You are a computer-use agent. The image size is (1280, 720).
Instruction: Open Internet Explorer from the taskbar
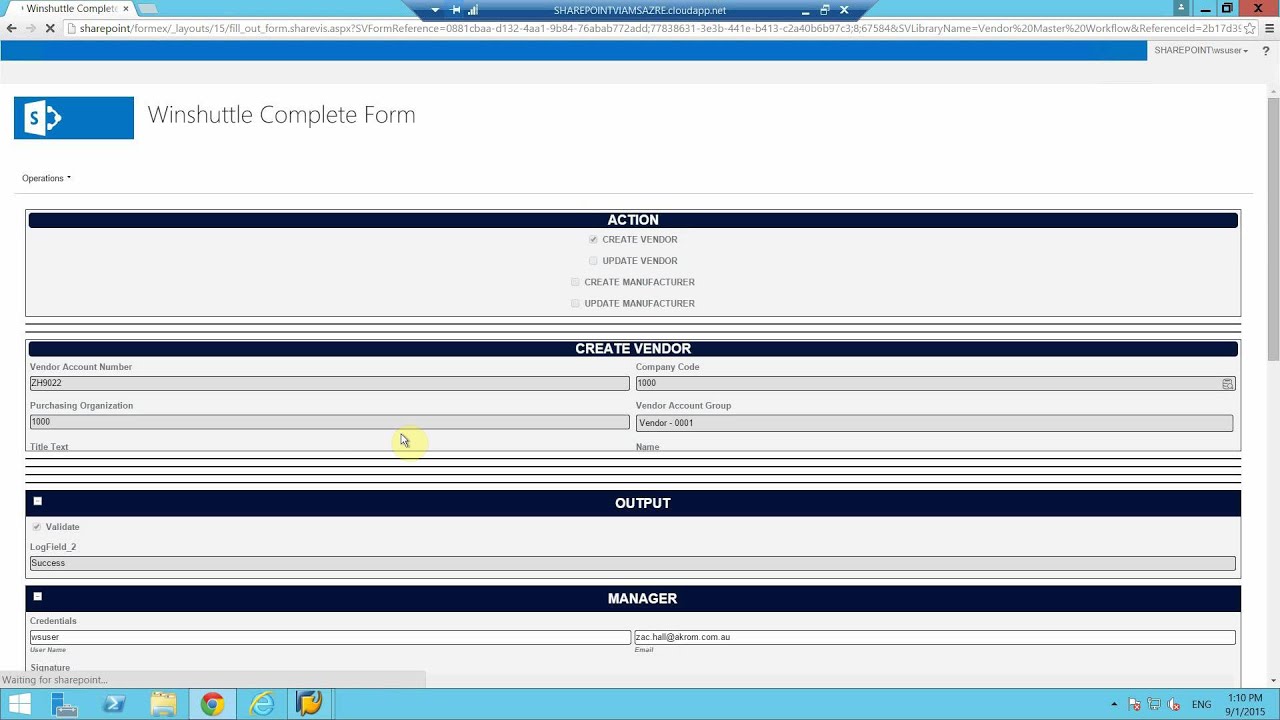click(261, 704)
